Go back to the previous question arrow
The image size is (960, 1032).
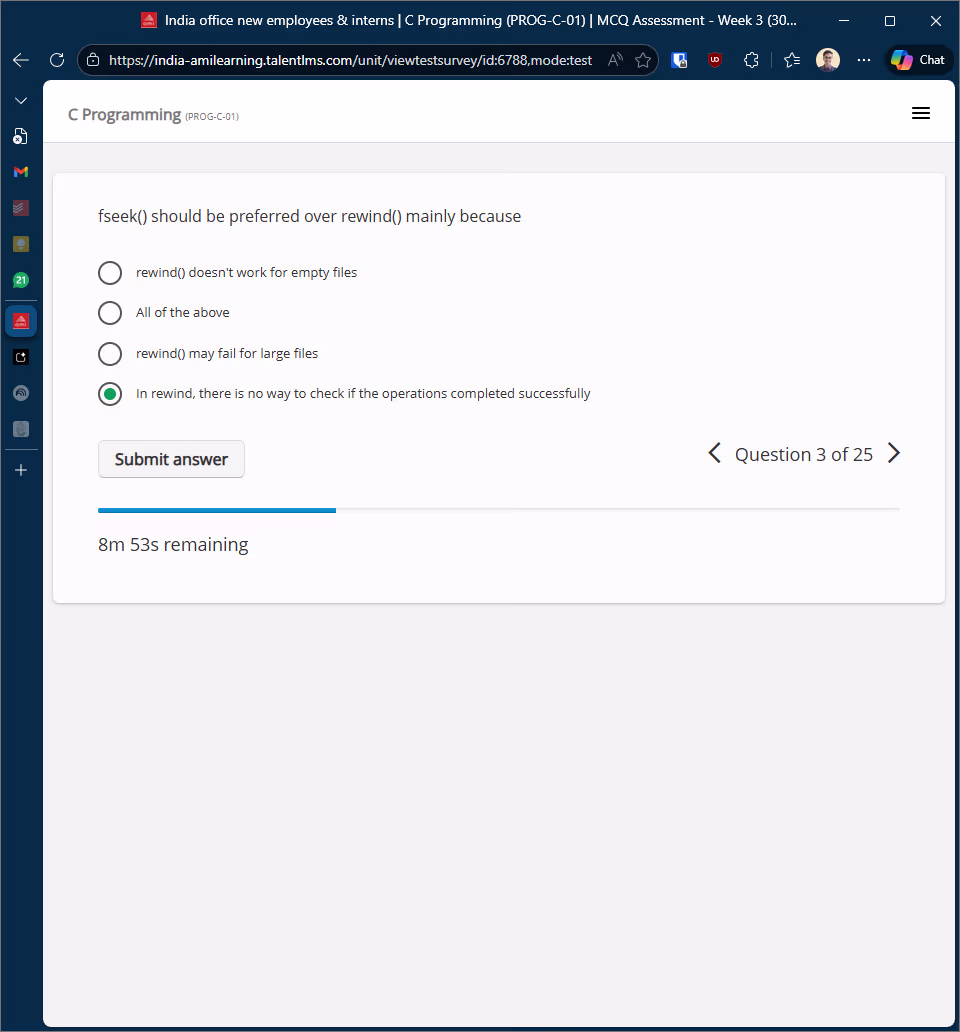click(714, 454)
